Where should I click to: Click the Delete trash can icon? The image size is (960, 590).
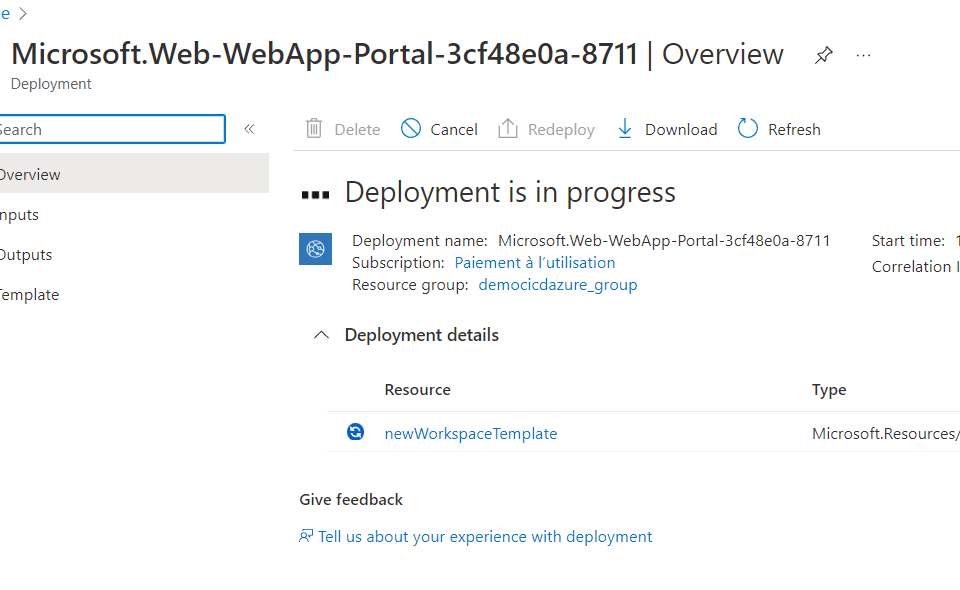314,129
